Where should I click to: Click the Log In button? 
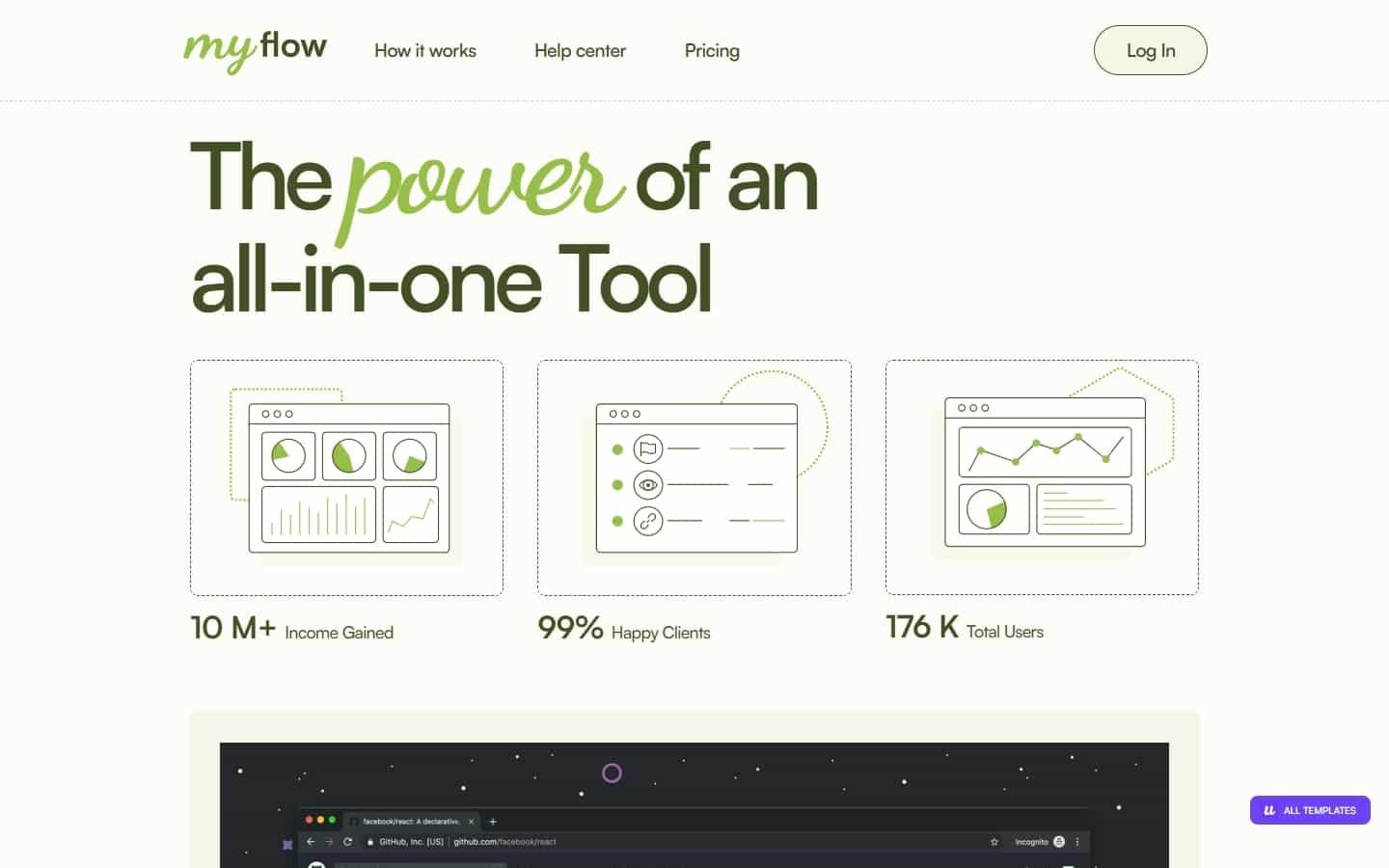(x=1150, y=50)
